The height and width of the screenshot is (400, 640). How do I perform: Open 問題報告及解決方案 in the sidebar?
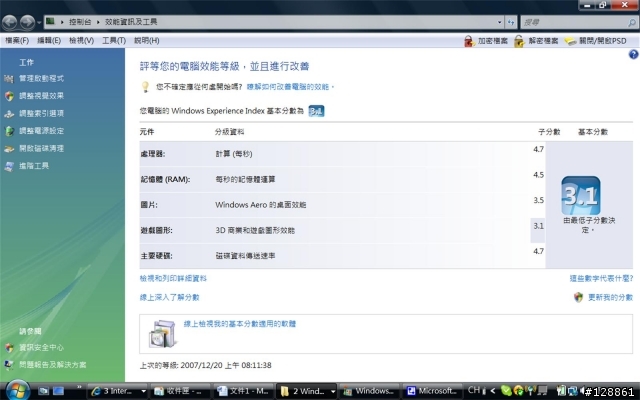(53, 364)
